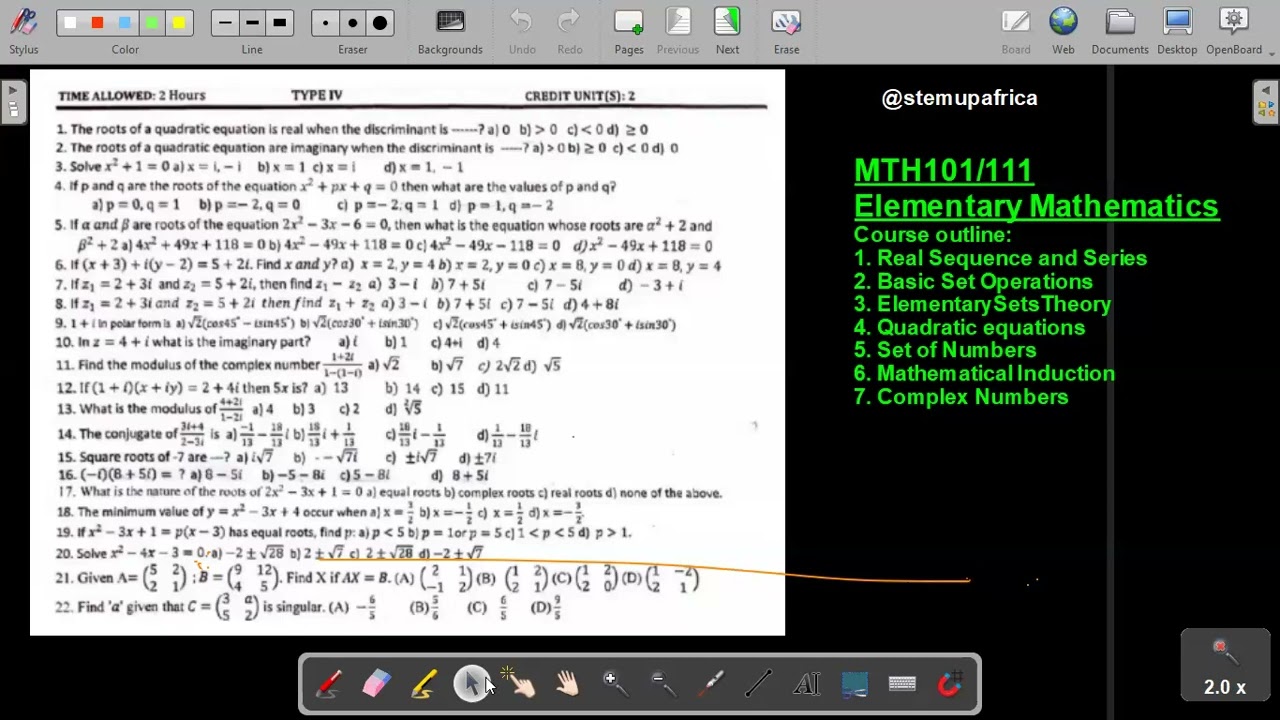The image size is (1280, 720).
Task: Click the 'Course outline:' label
Action: click(932, 235)
